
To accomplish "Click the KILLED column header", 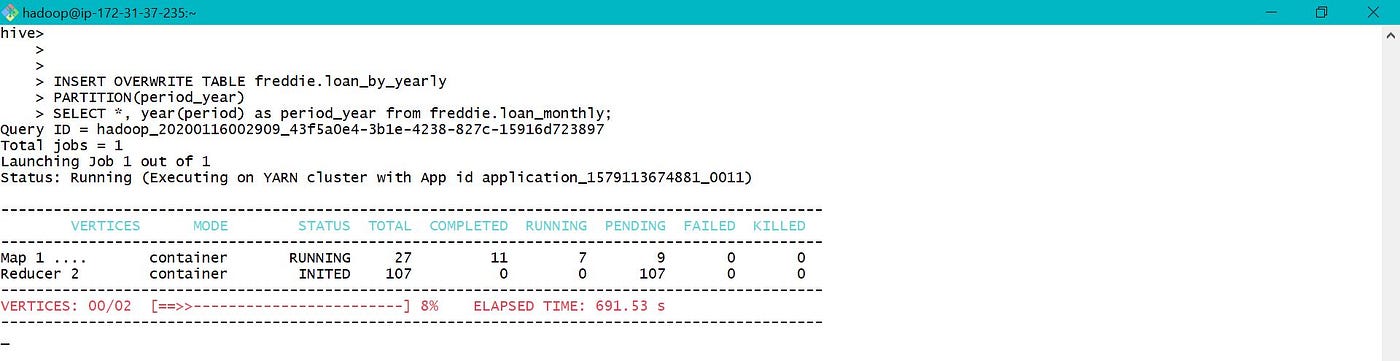I will pyautogui.click(x=779, y=226).
